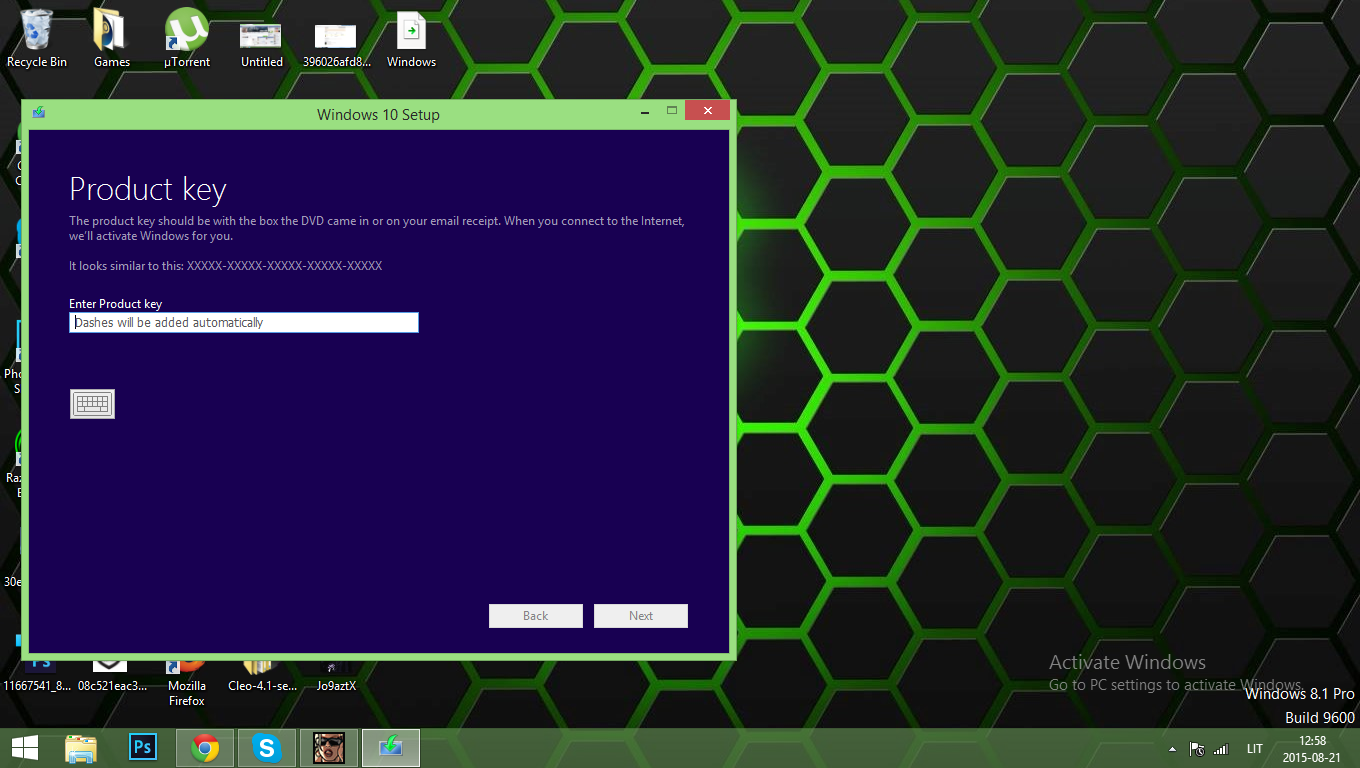Click the Back button in Setup
The image size is (1360, 768).
coord(536,616)
